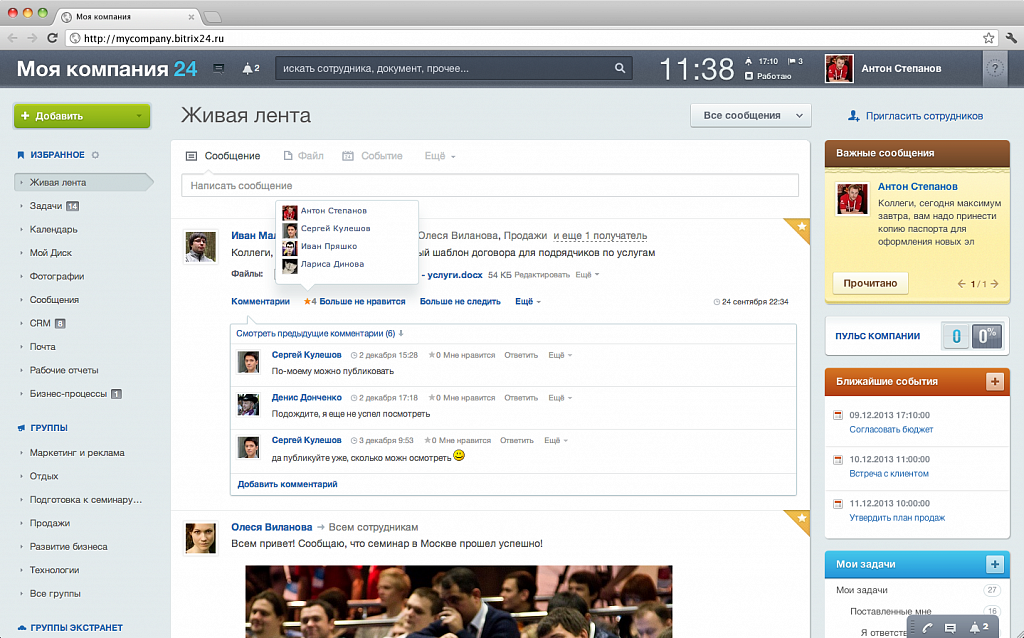Select the Сообщение composer tab
The image size is (1024, 638).
pyautogui.click(x=223, y=156)
